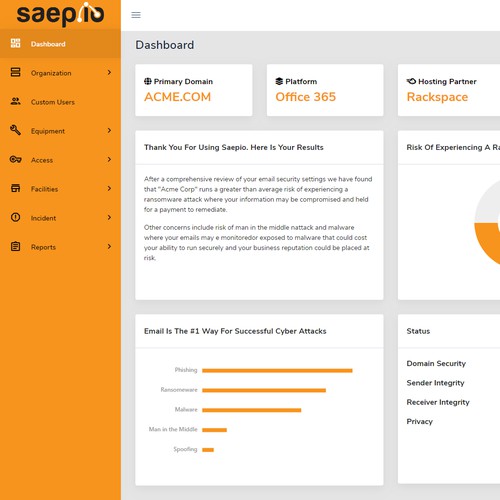Expand the Incident submenu arrow
Viewport: 500px width, 500px height.
coord(109,217)
